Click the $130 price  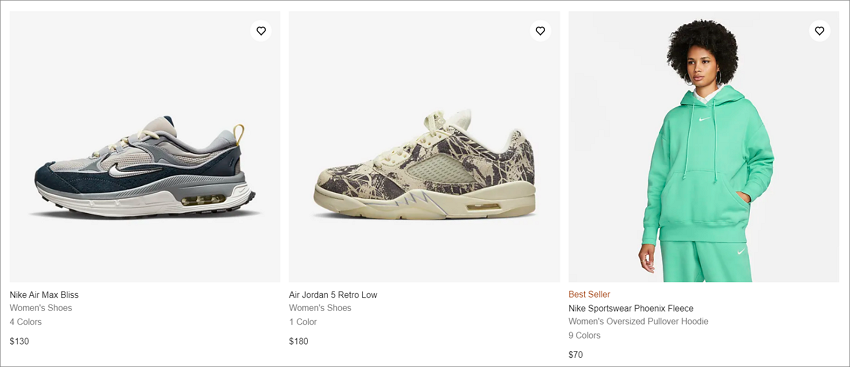point(20,342)
